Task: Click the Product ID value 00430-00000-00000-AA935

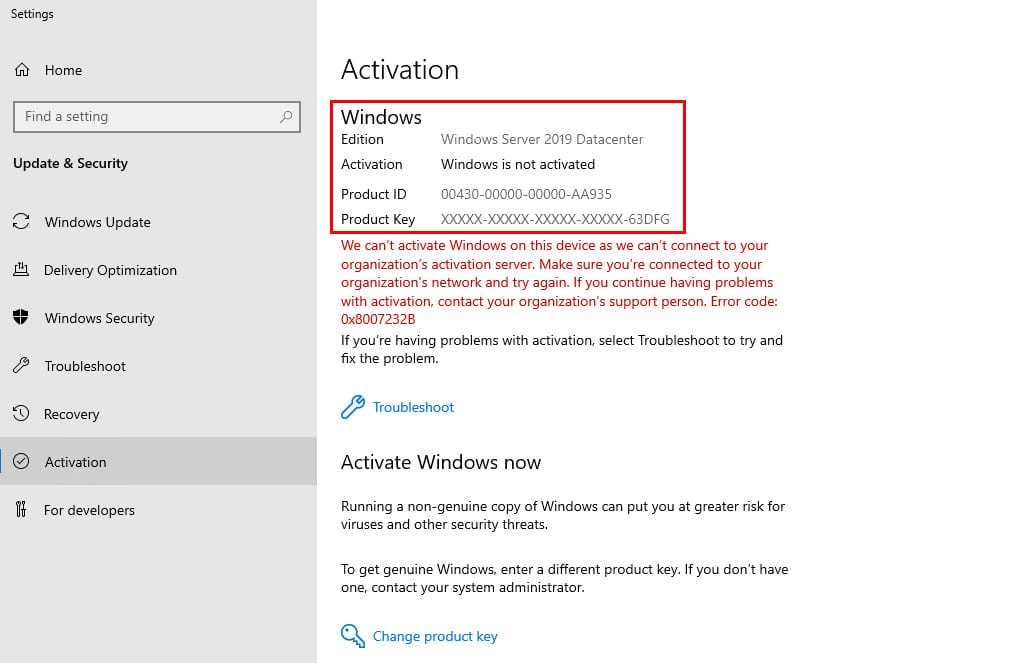Action: pos(526,194)
